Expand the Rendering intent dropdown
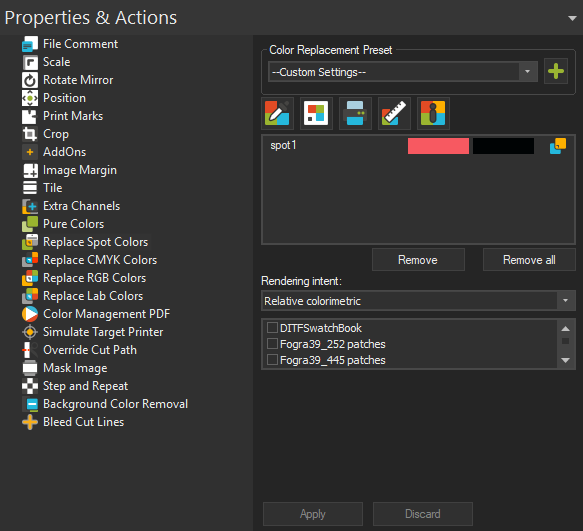Screen dimensions: 583x531 coord(418,300)
